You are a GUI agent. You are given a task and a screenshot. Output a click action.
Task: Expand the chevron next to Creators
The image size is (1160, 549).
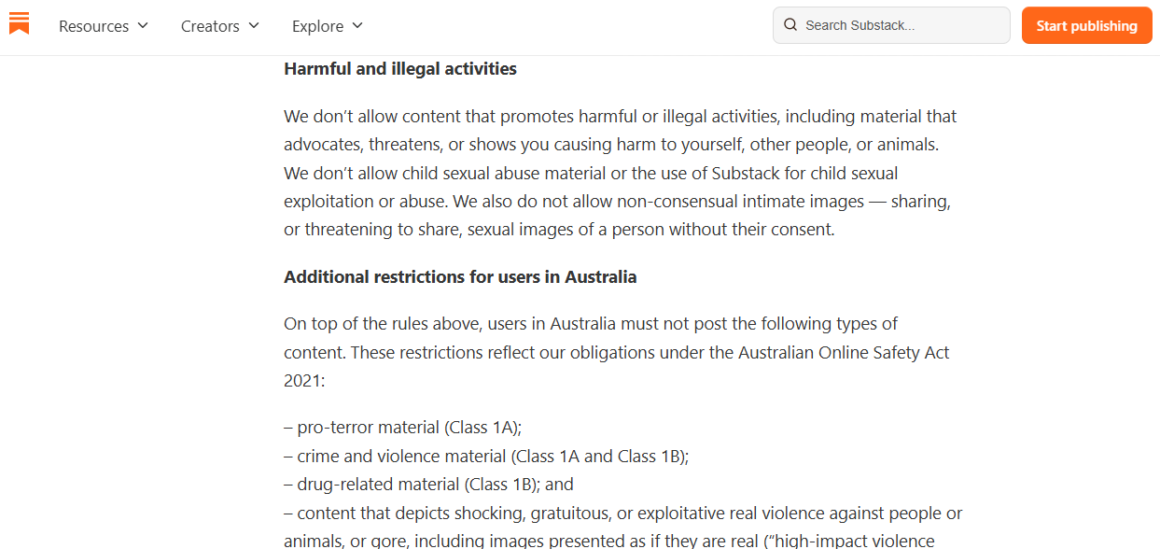[x=254, y=25]
